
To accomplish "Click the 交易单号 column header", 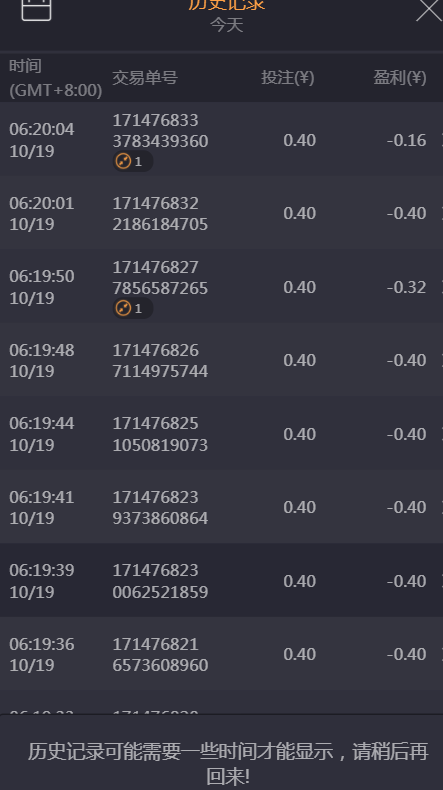I will [x=145, y=78].
